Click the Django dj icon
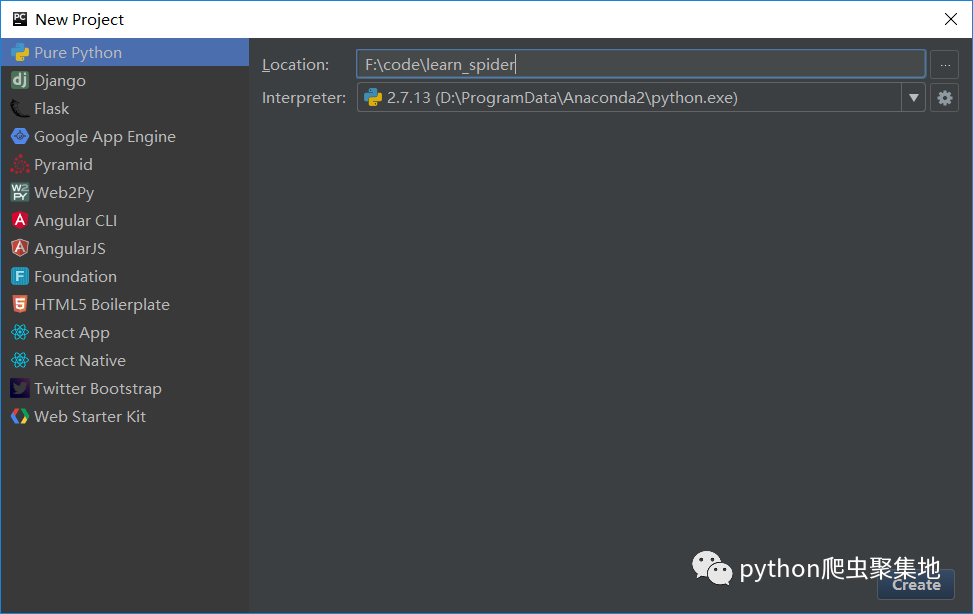The image size is (973, 614). (20, 80)
